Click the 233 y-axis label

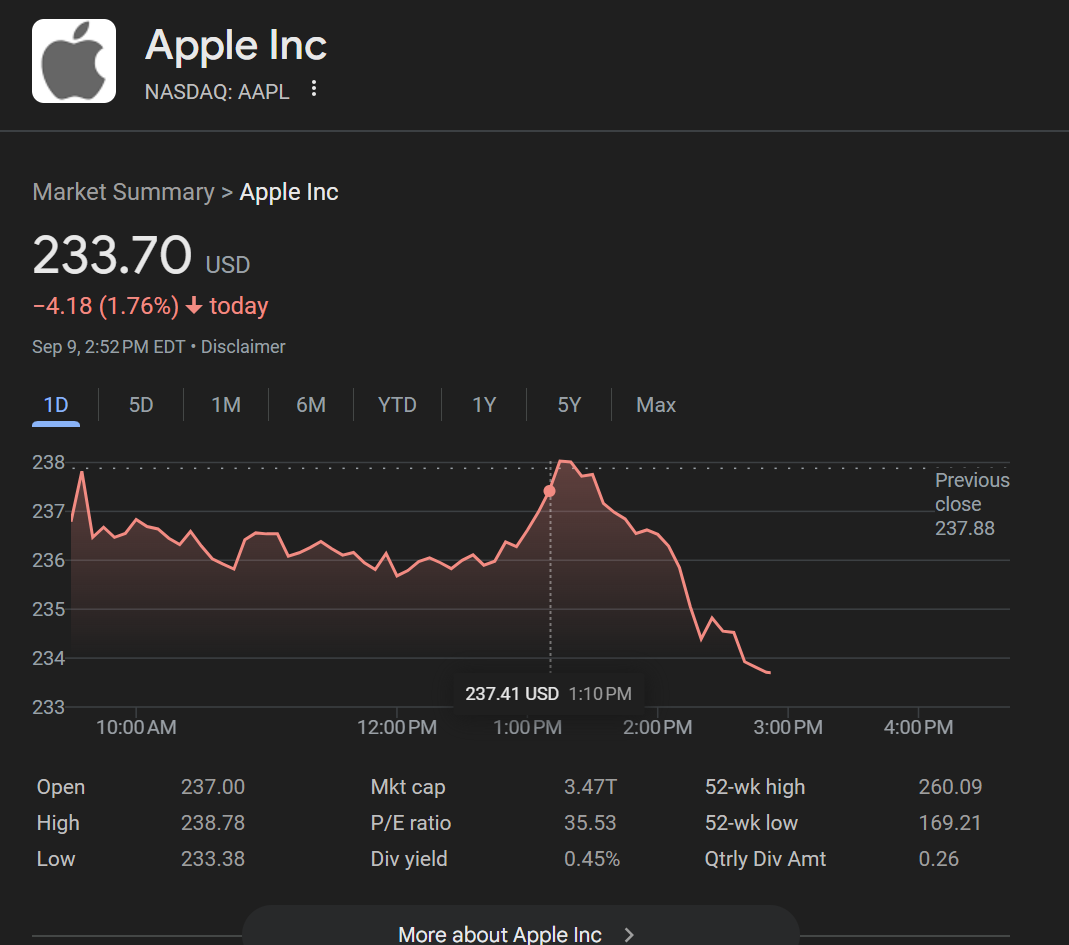pos(48,708)
